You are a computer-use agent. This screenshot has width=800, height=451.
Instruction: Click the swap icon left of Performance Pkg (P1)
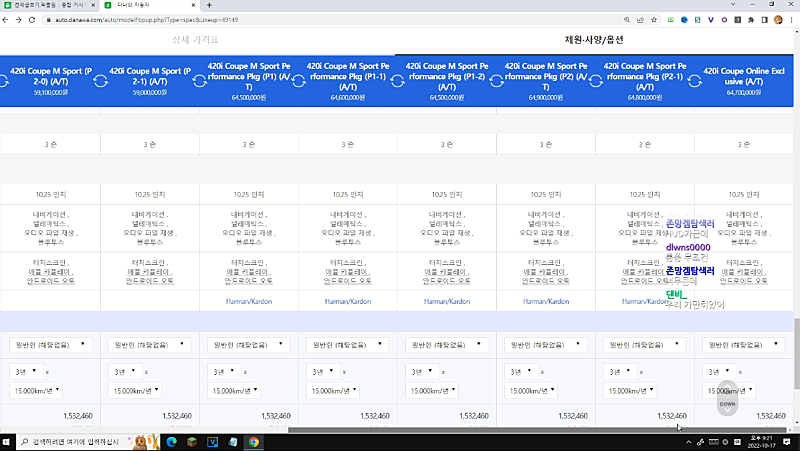click(199, 81)
